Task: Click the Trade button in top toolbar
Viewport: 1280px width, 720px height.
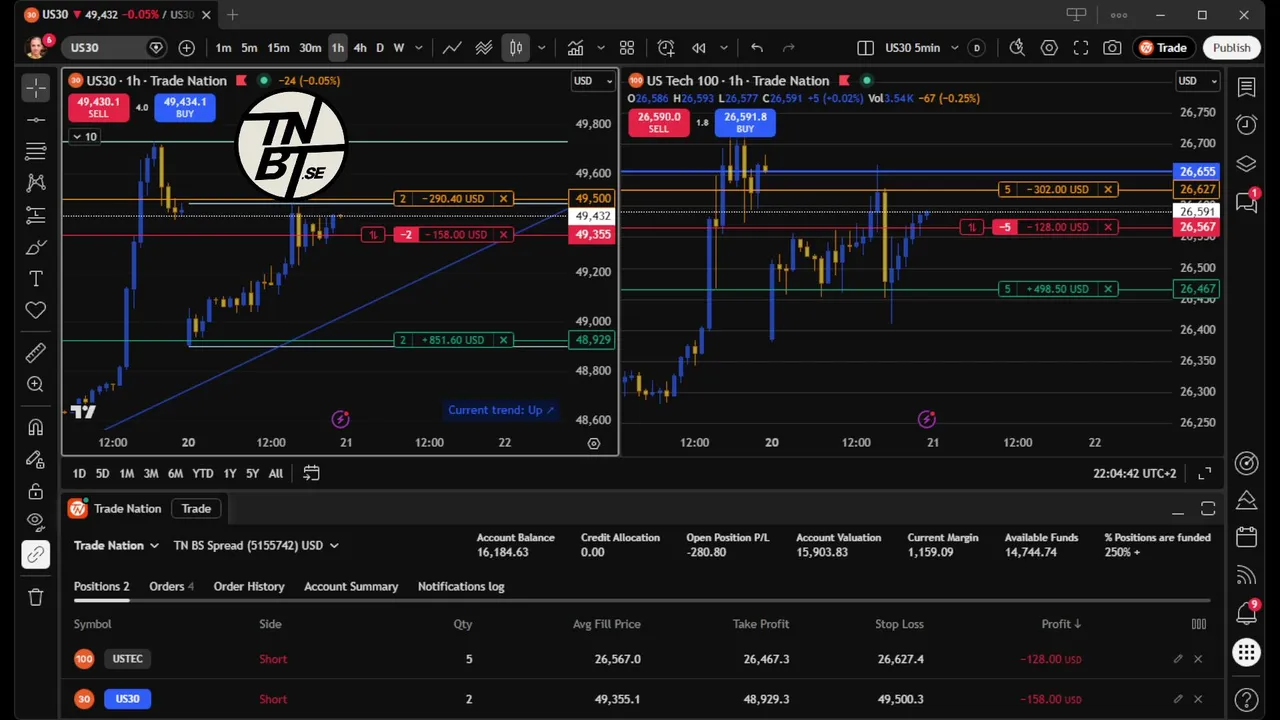Action: pyautogui.click(x=1163, y=47)
